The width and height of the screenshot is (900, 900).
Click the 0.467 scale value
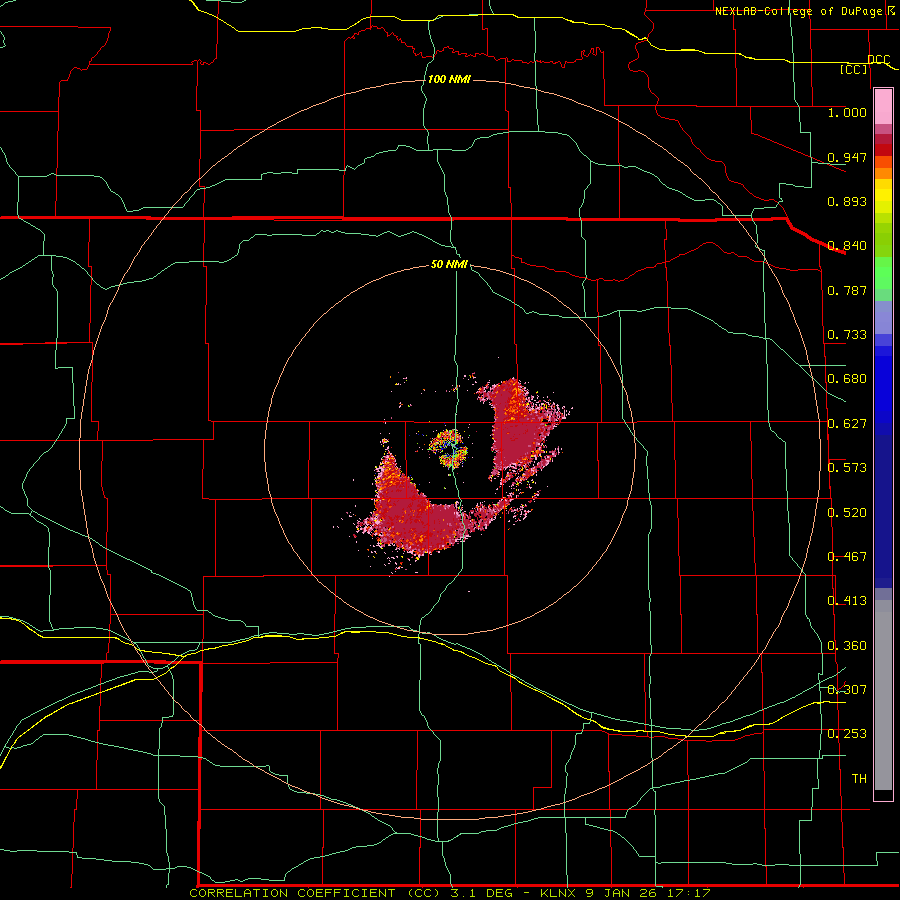click(847, 556)
